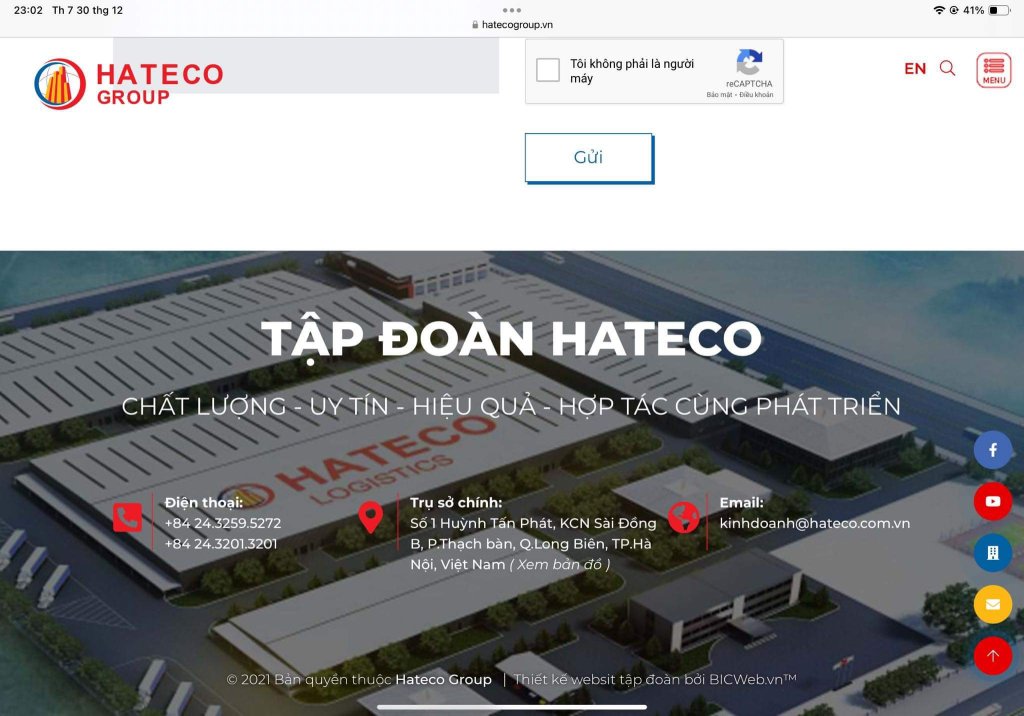Image resolution: width=1024 pixels, height=716 pixels.
Task: Check the 'Tôi không phải là người máy' box
Action: pyautogui.click(x=547, y=70)
